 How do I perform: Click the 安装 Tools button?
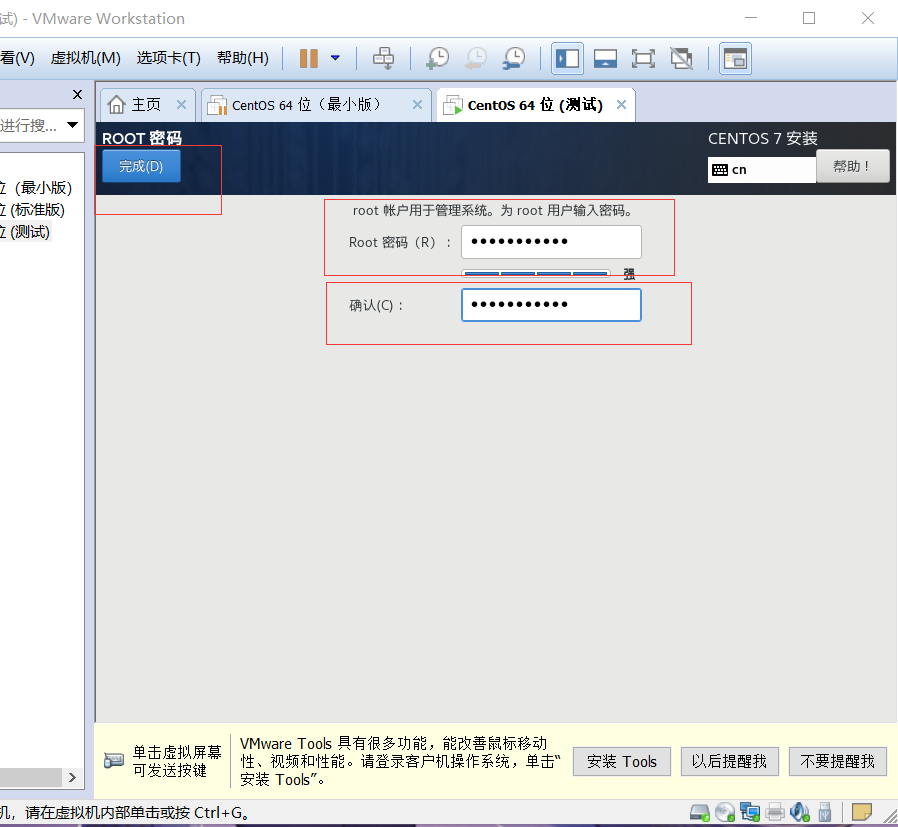[621, 762]
